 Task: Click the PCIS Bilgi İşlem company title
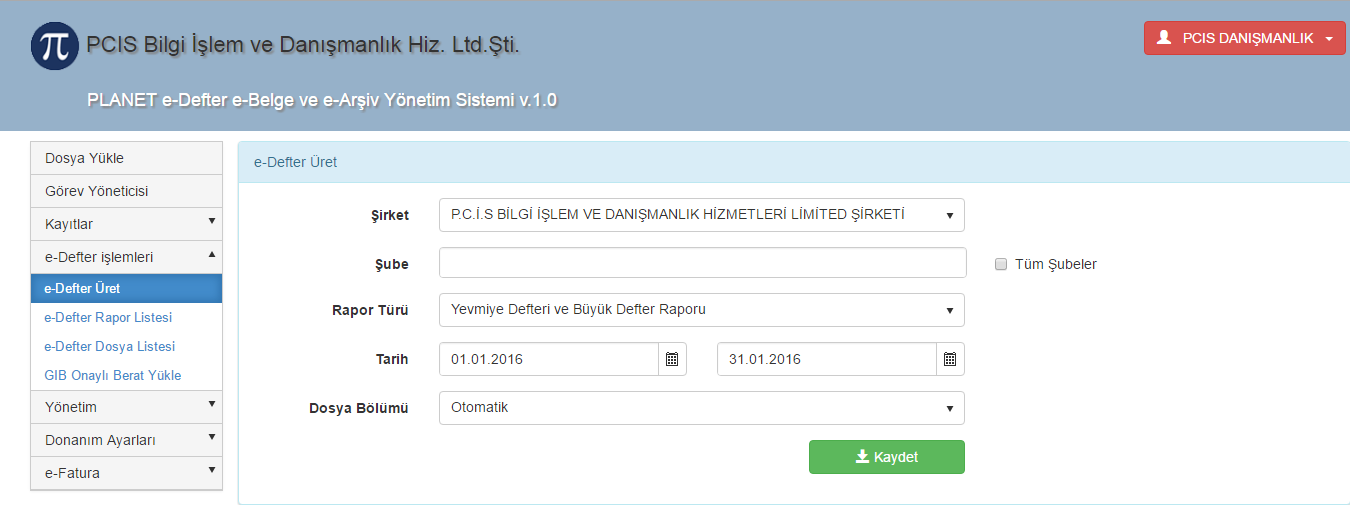pos(303,45)
